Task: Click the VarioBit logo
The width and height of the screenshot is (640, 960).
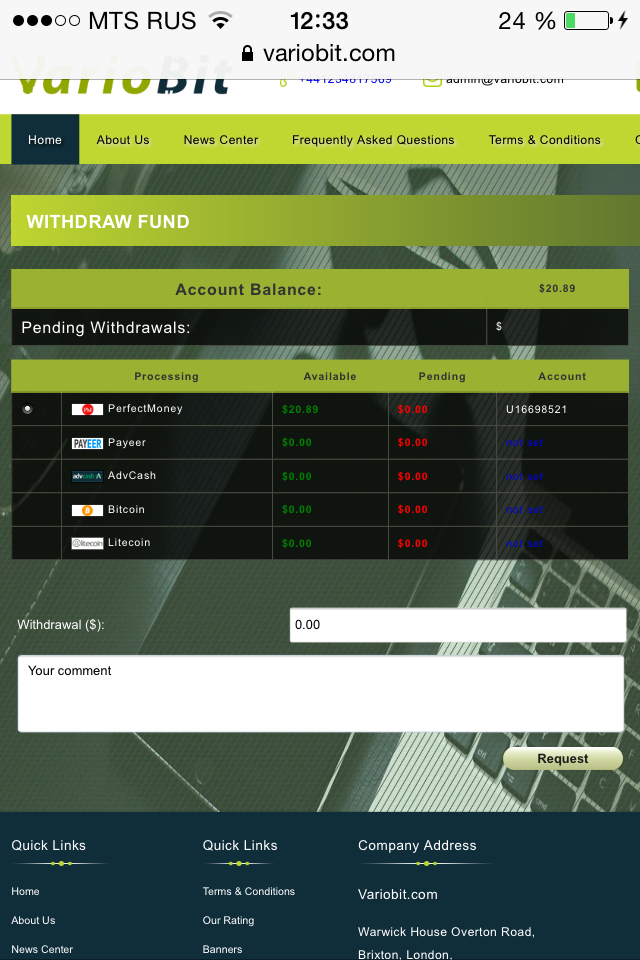Action: (121, 78)
